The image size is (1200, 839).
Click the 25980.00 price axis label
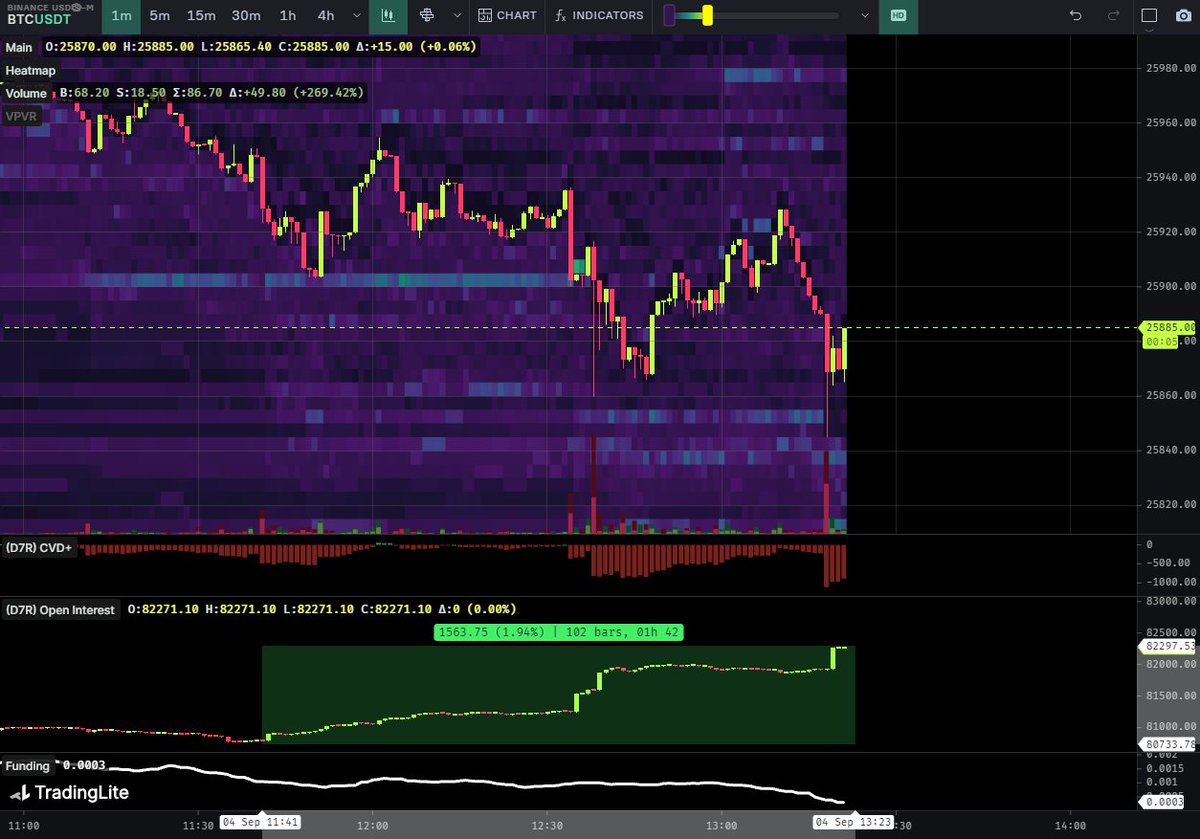tap(1169, 69)
